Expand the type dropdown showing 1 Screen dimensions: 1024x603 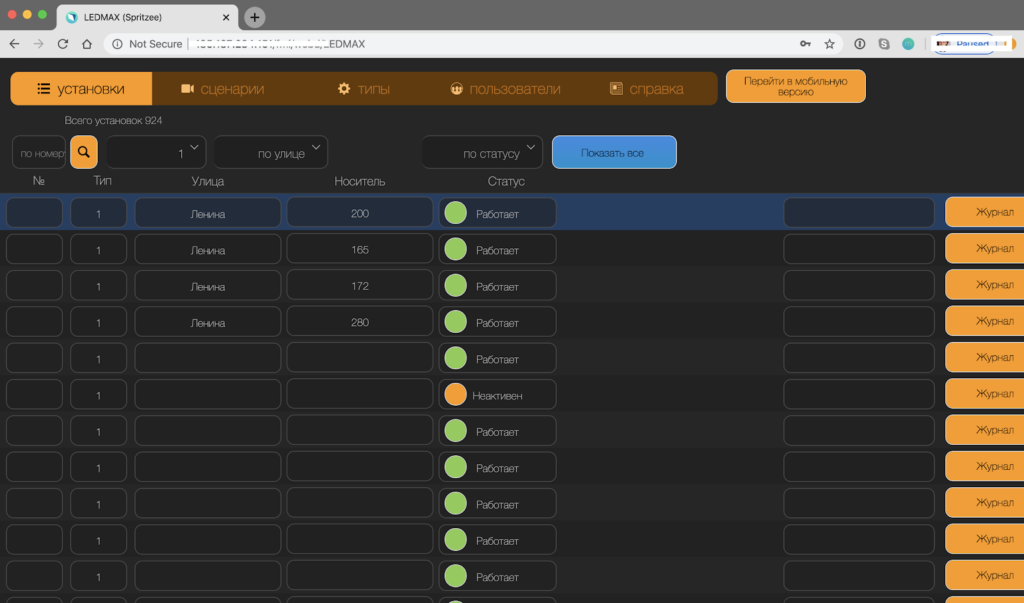tap(156, 152)
